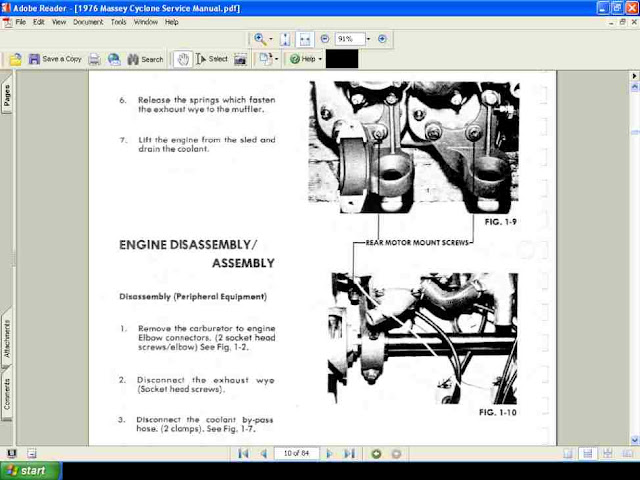
Task: Open the Help menu
Action: (x=171, y=22)
